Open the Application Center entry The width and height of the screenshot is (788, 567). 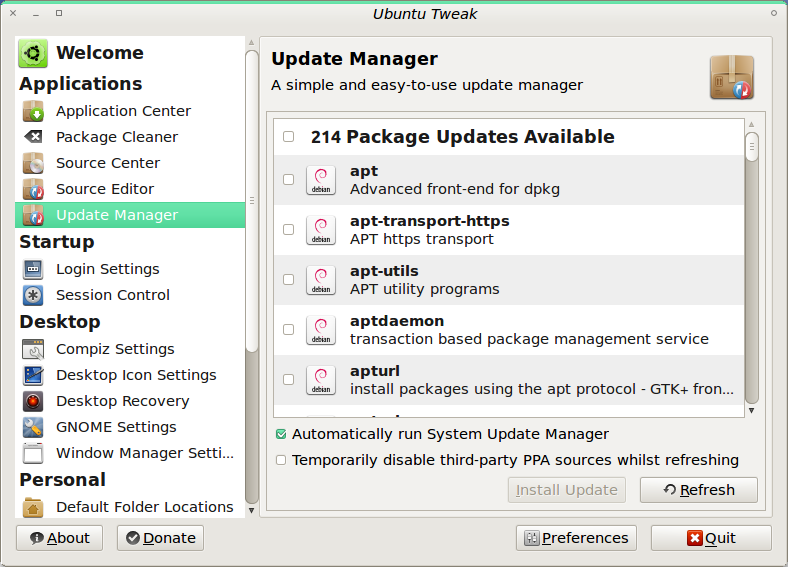(130, 111)
